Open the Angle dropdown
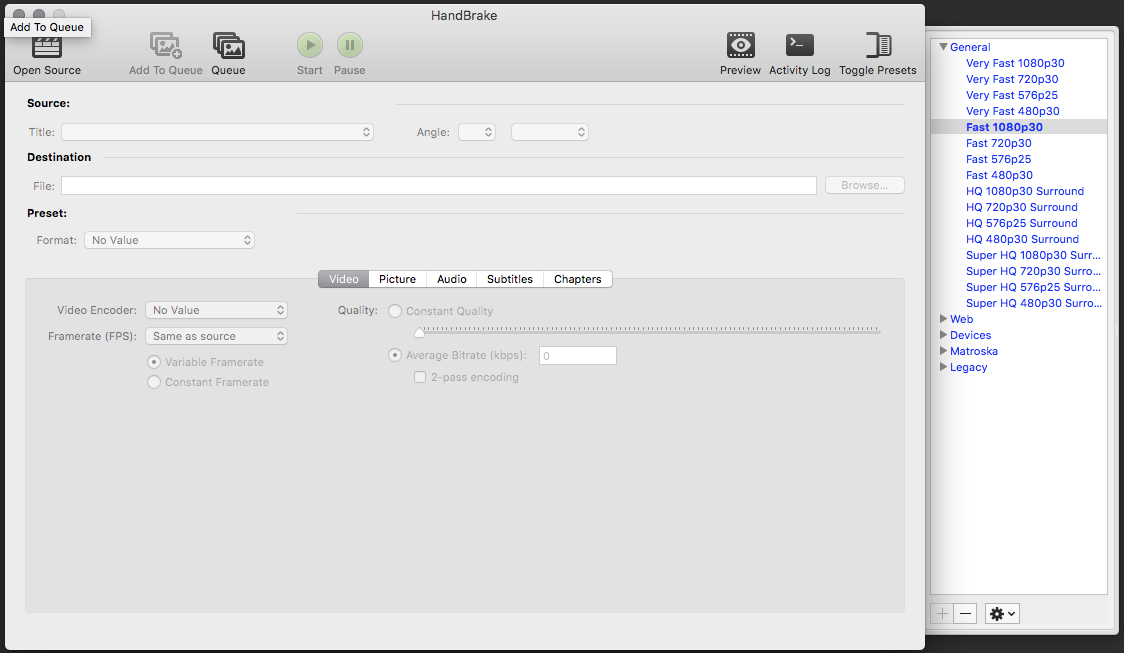The height and width of the screenshot is (653, 1124). point(477,132)
